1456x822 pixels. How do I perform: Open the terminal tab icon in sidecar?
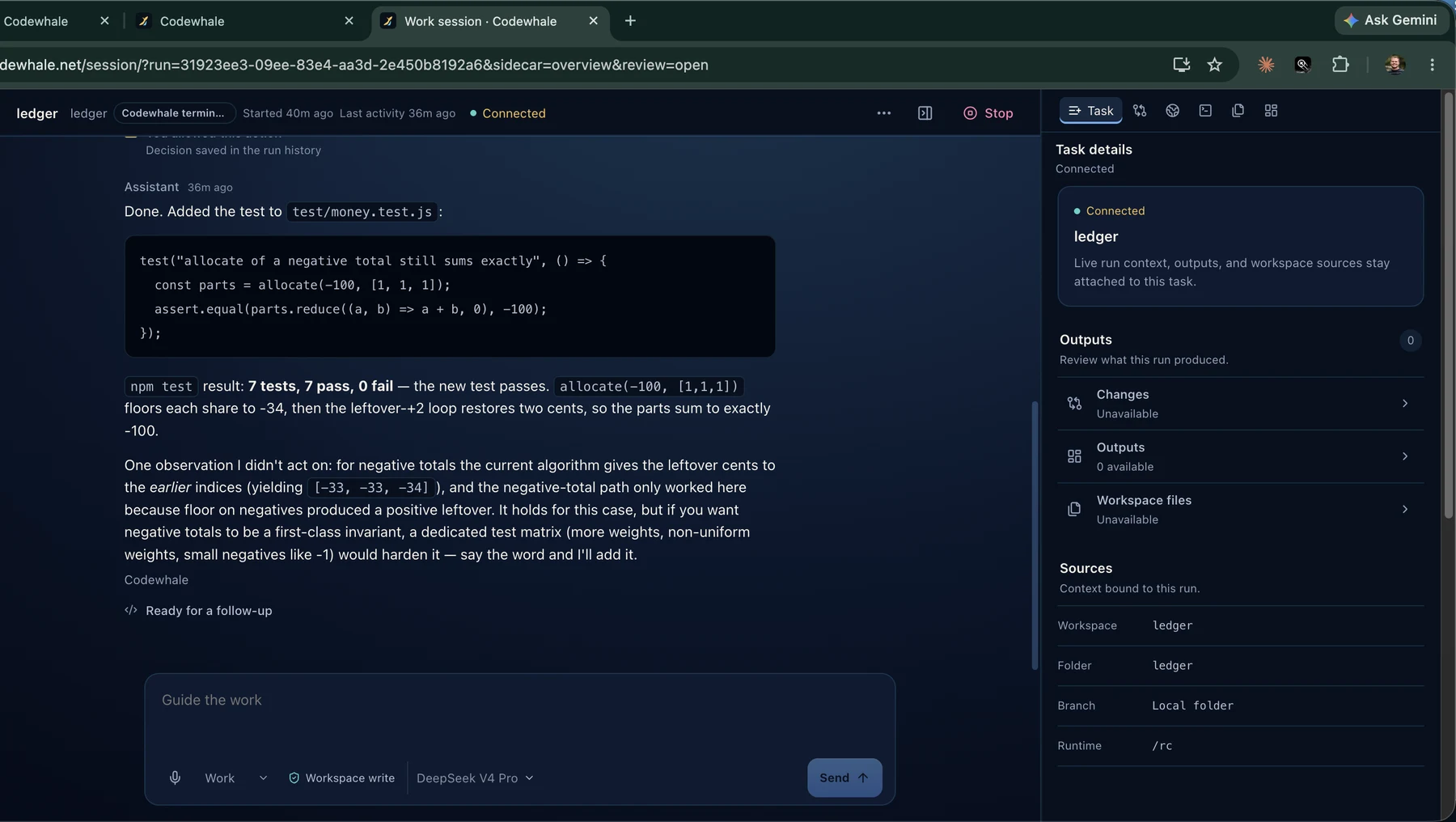click(x=1205, y=111)
